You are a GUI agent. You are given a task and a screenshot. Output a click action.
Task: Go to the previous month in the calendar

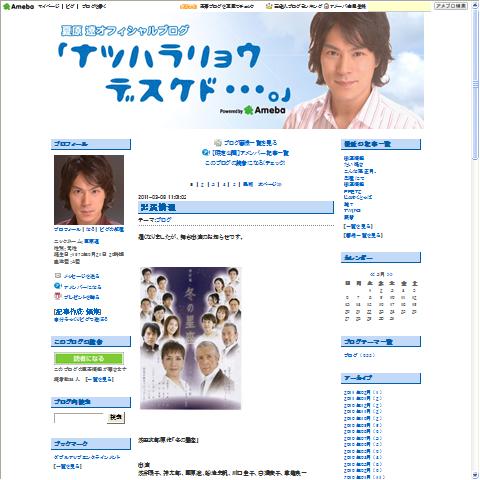pos(372,274)
